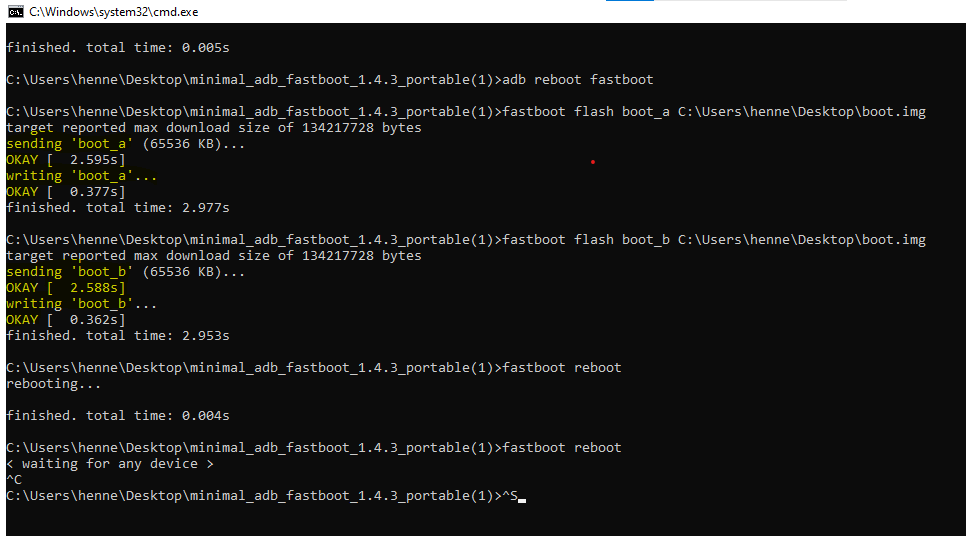This screenshot has width=966, height=536.
Task: Click the '^C' interrupt line
Action: click(x=14, y=479)
